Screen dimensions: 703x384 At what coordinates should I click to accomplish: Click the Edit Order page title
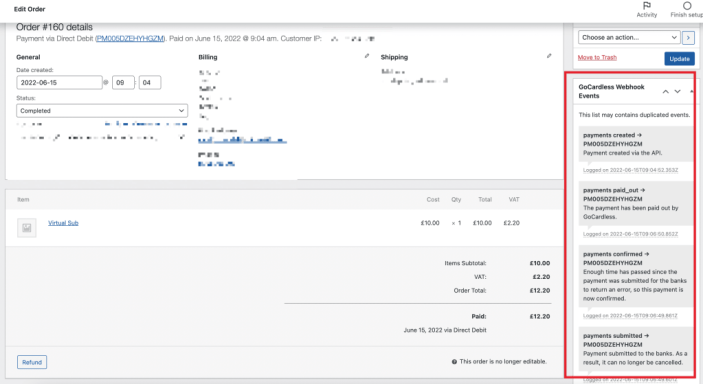point(30,9)
